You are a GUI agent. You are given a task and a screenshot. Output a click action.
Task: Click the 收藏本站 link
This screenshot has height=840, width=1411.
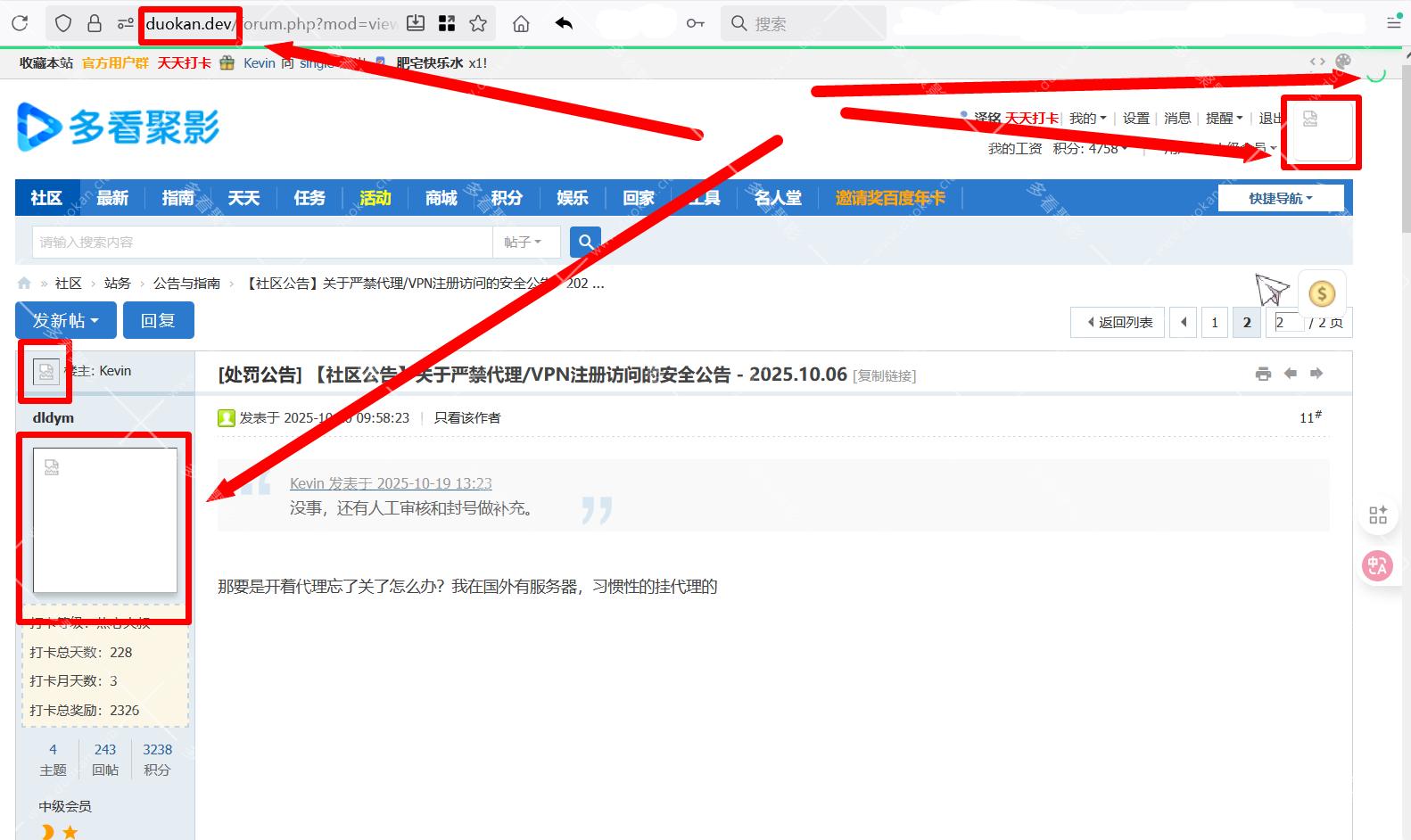[46, 62]
